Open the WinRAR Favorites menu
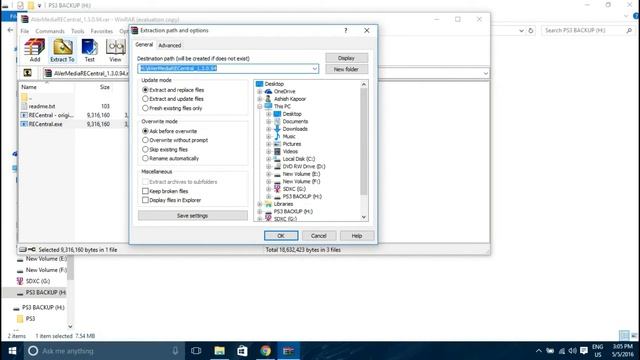The height and width of the screenshot is (360, 640). tap(102, 31)
